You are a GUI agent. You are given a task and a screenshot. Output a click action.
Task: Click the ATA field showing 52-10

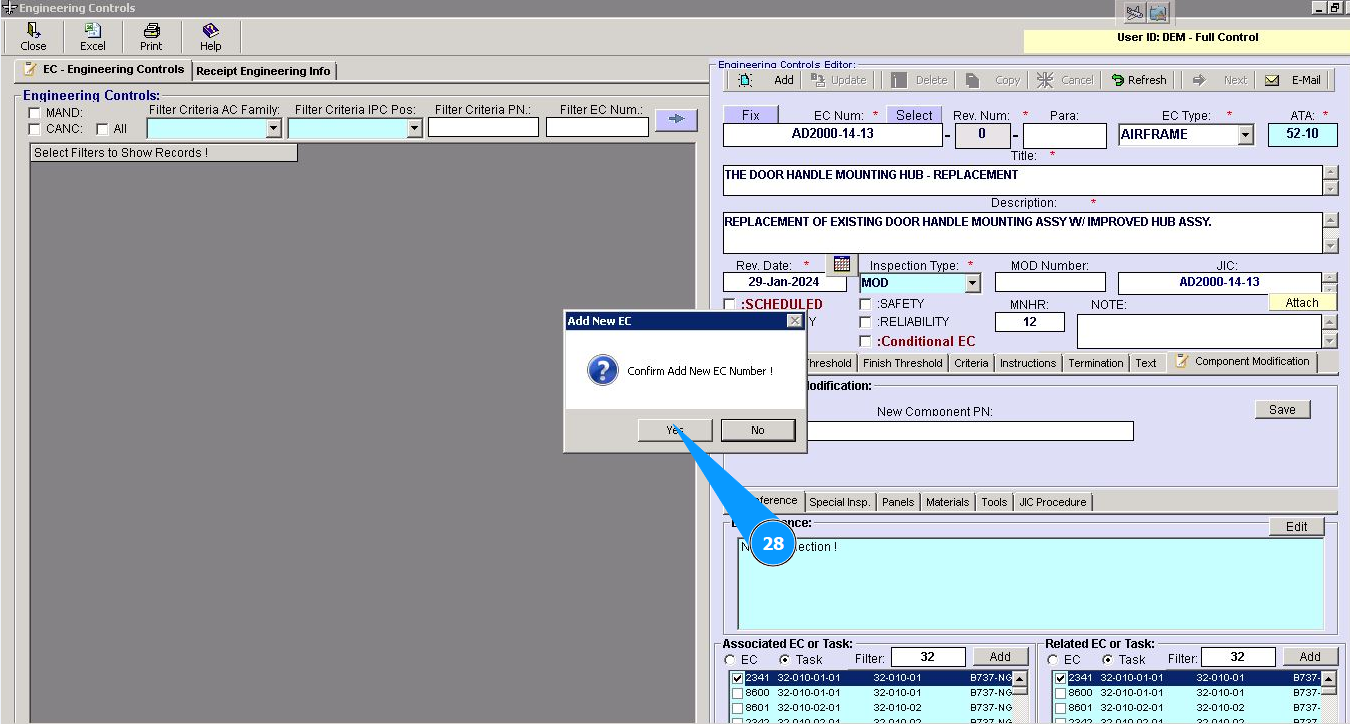(1303, 135)
